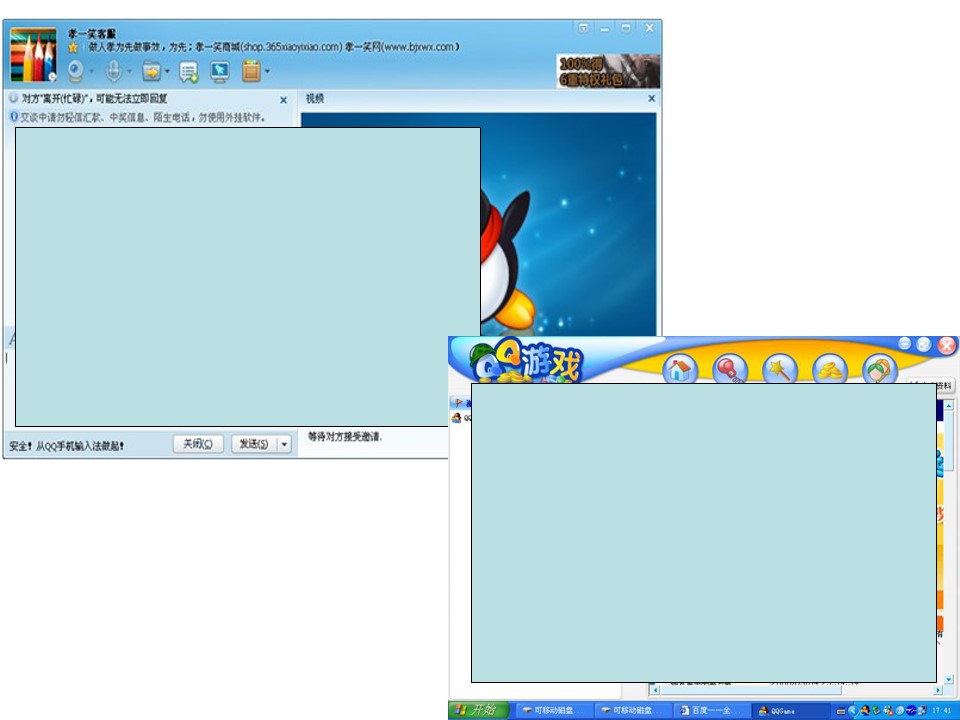The width and height of the screenshot is (960, 720).
Task: Expand the send file dropdown arrow
Action: tap(167, 72)
